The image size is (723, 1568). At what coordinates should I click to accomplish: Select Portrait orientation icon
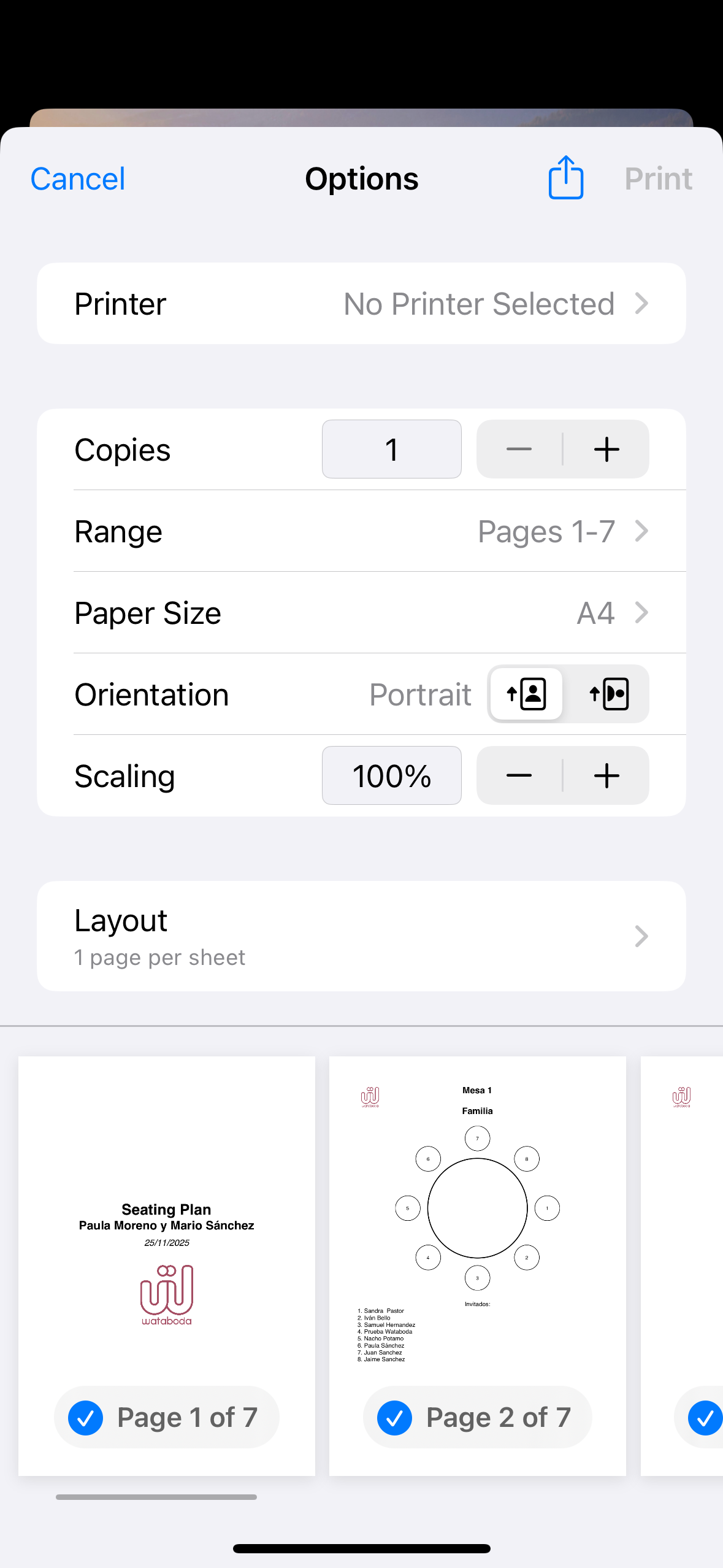point(527,694)
